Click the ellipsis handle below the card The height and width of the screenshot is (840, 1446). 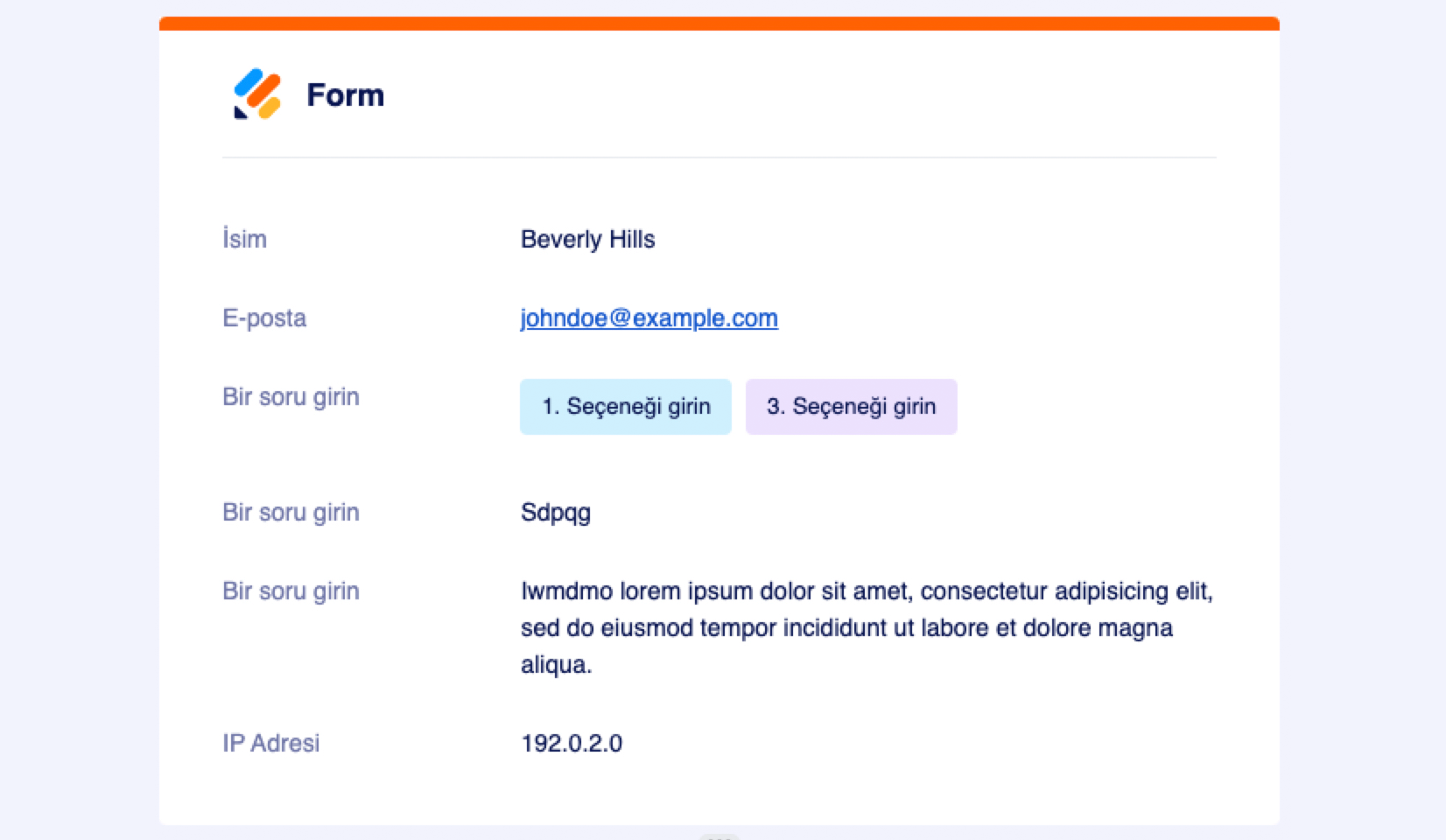(719, 836)
